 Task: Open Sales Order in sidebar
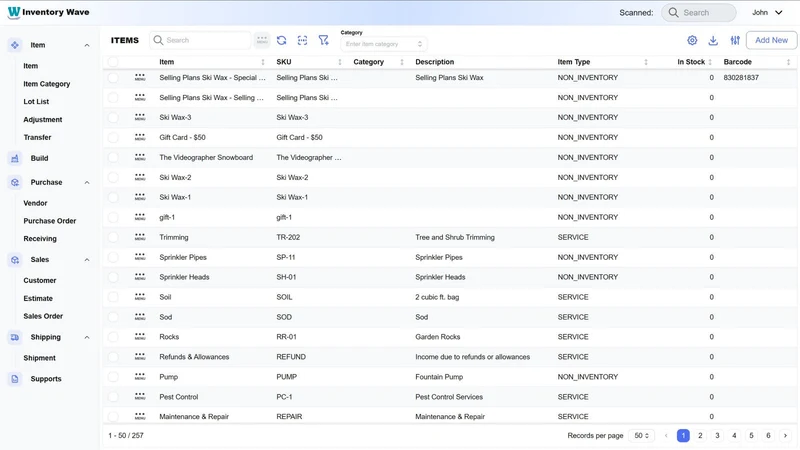tap(43, 316)
